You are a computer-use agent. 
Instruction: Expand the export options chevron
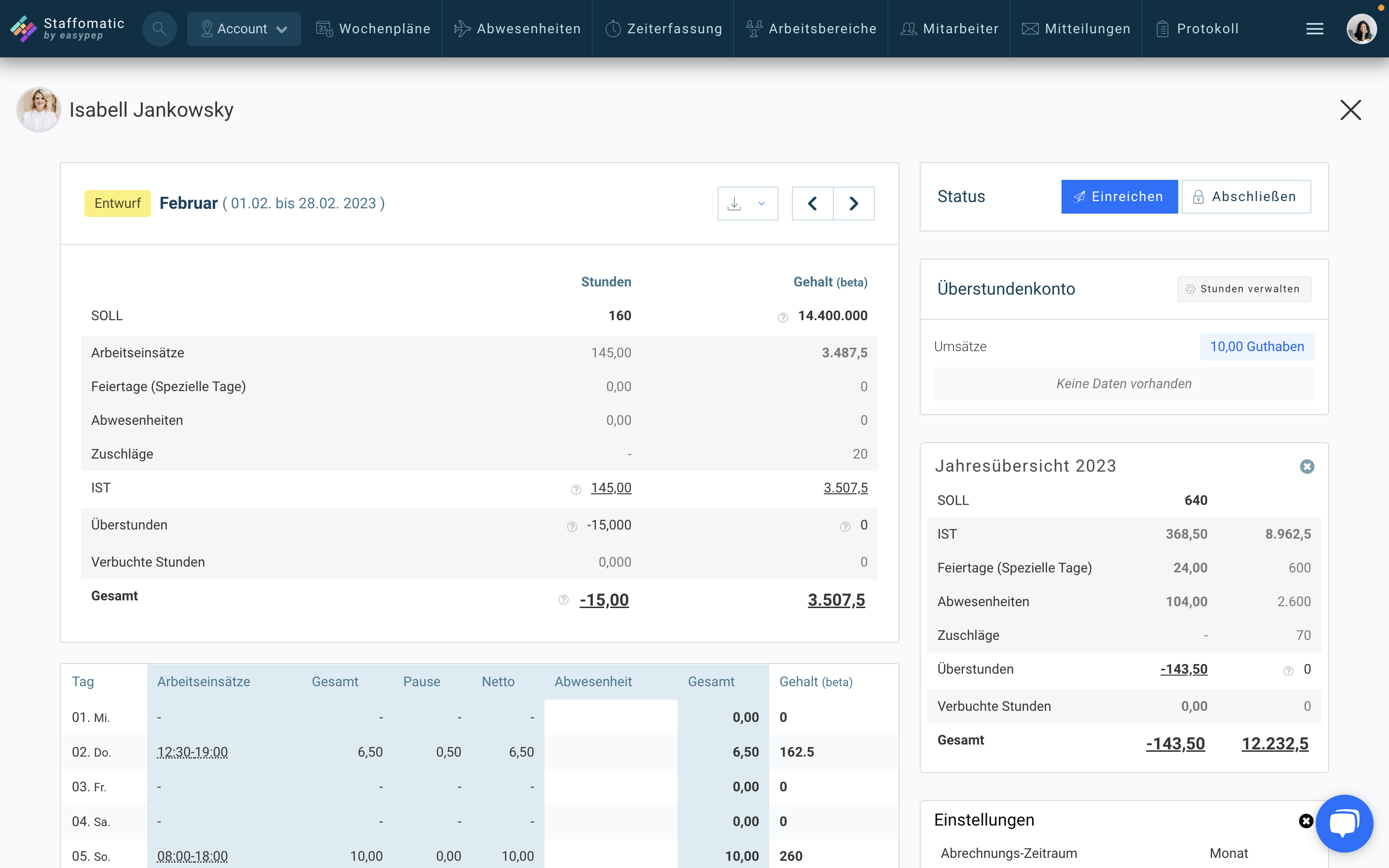(762, 203)
